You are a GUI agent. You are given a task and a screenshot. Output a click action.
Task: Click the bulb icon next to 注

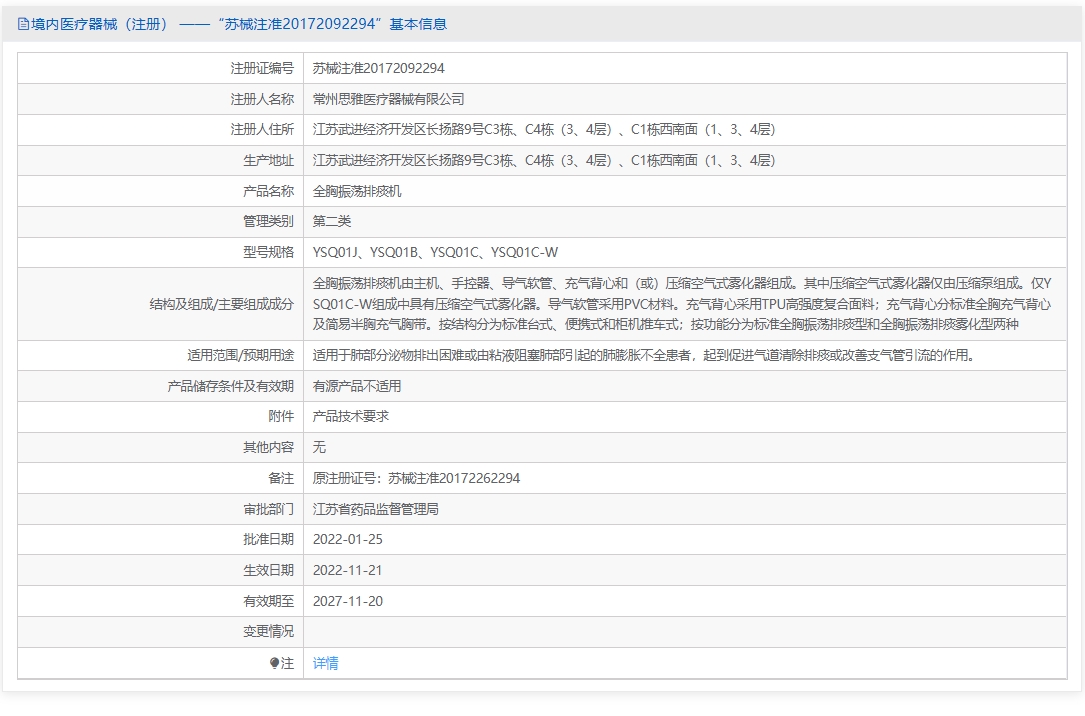click(x=274, y=663)
